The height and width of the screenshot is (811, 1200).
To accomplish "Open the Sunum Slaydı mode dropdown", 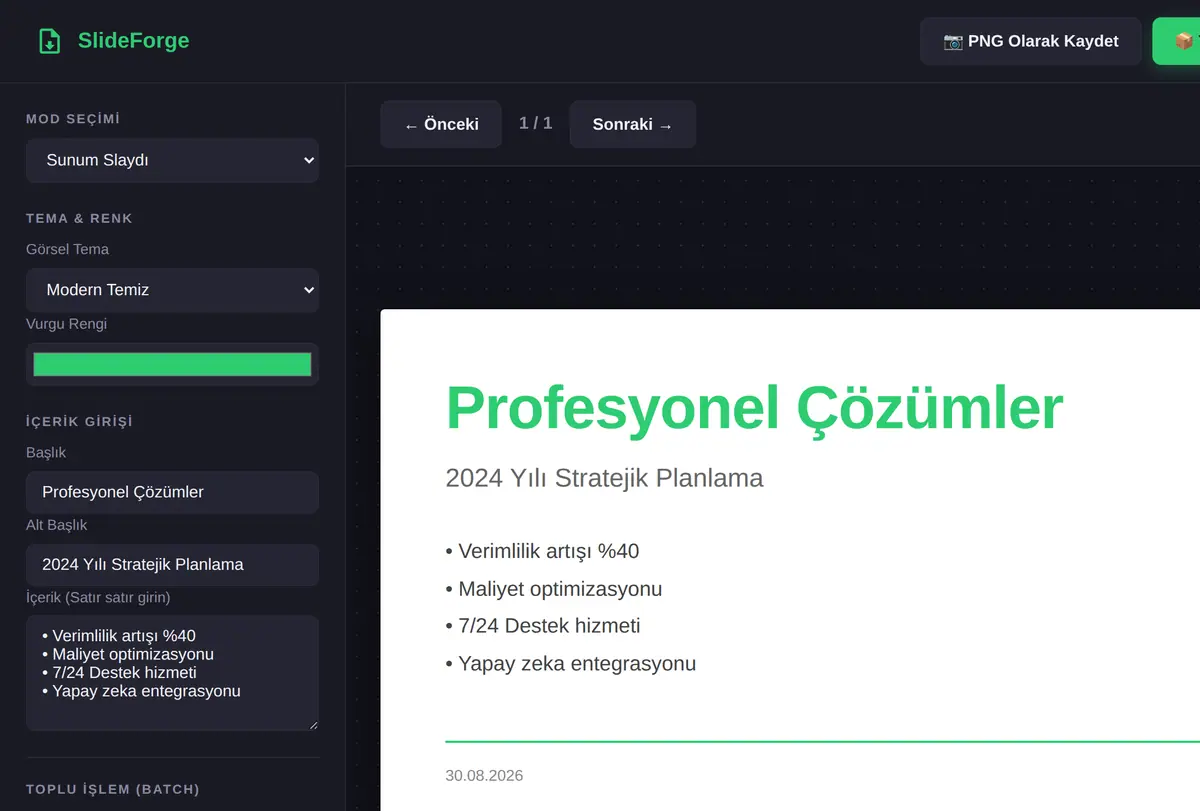I will pos(172,160).
